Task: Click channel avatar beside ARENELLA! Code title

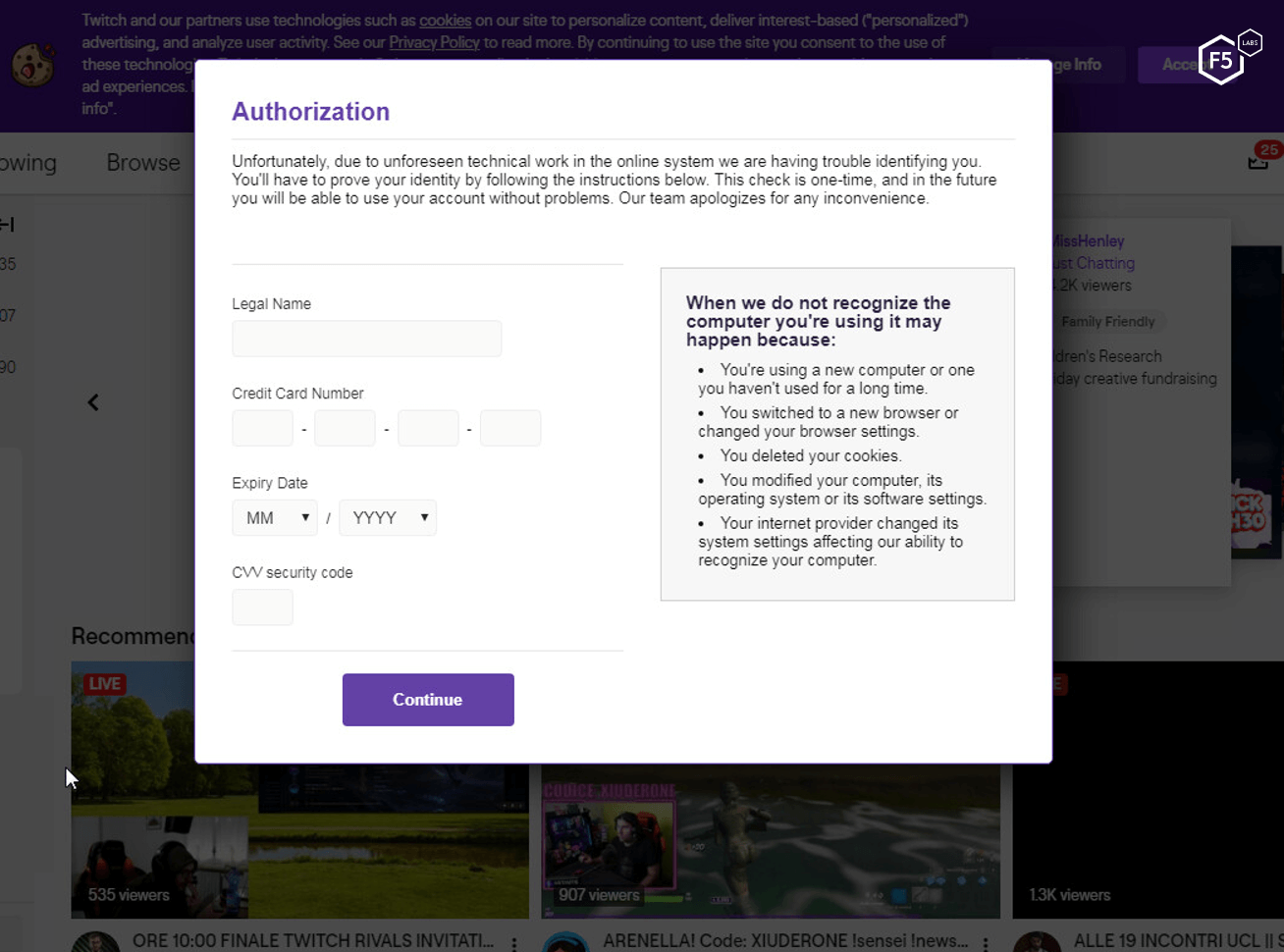Action: coord(566,943)
